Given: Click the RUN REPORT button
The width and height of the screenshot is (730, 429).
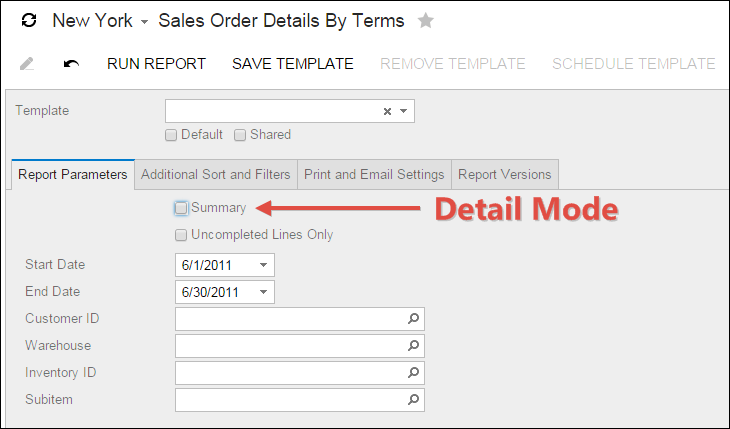Looking at the screenshot, I should [x=156, y=64].
